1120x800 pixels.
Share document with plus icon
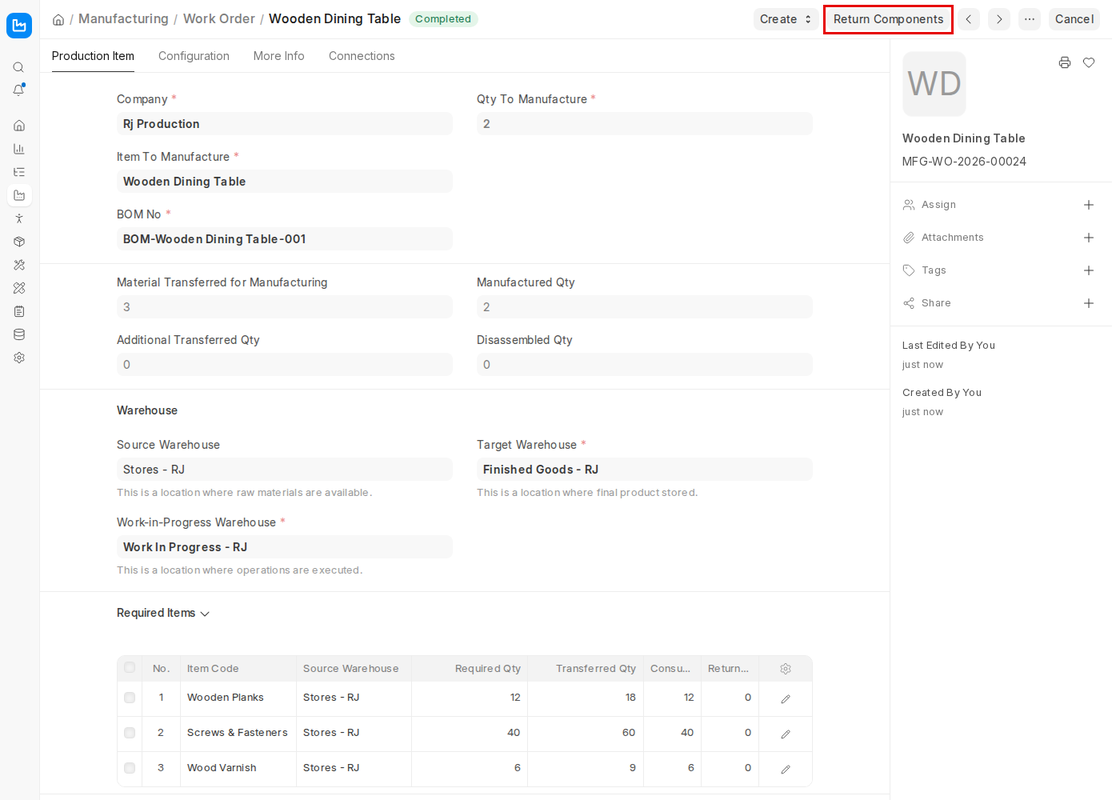click(x=1089, y=304)
